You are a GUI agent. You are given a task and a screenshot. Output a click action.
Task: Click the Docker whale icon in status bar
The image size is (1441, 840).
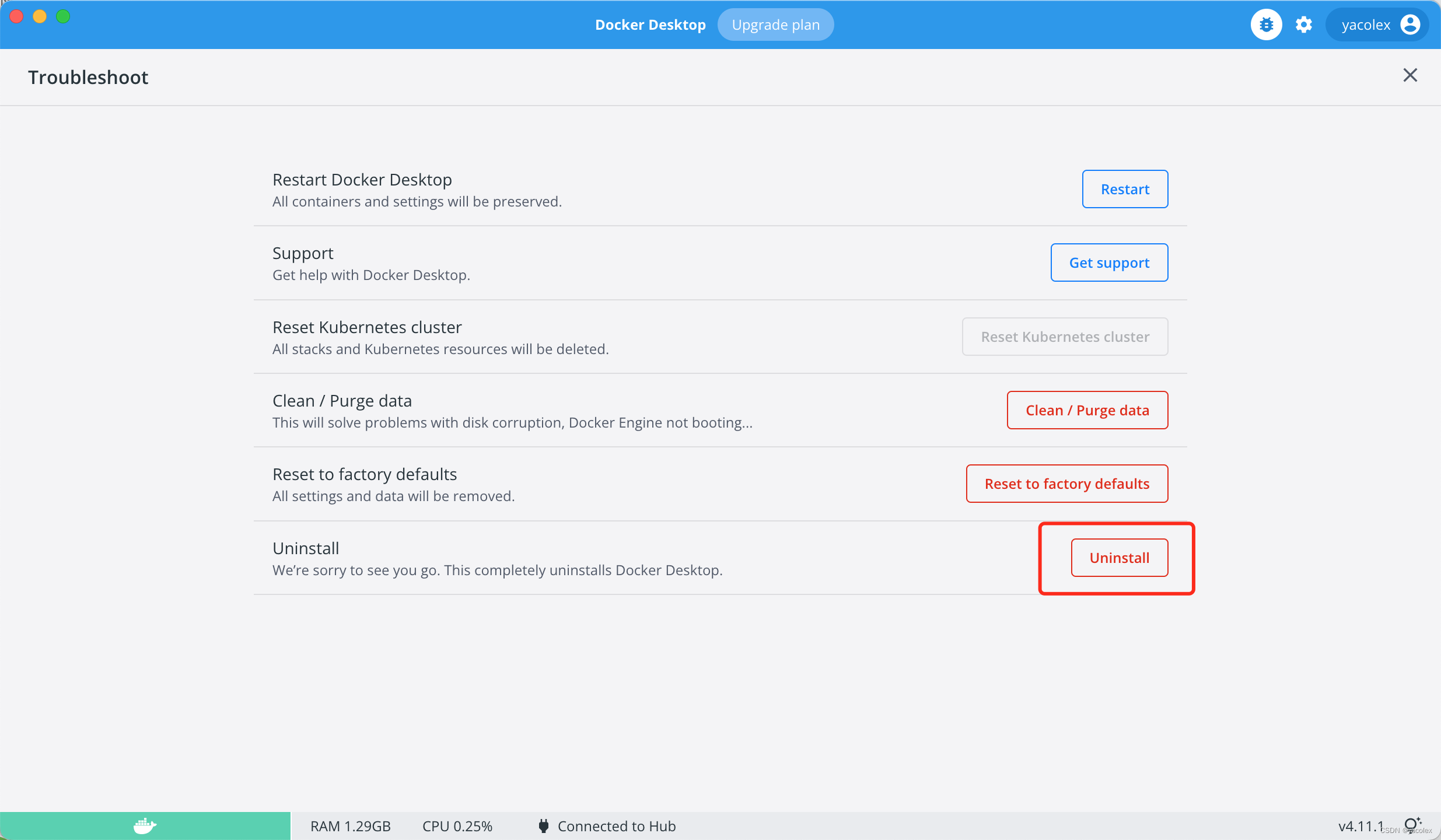(x=145, y=826)
